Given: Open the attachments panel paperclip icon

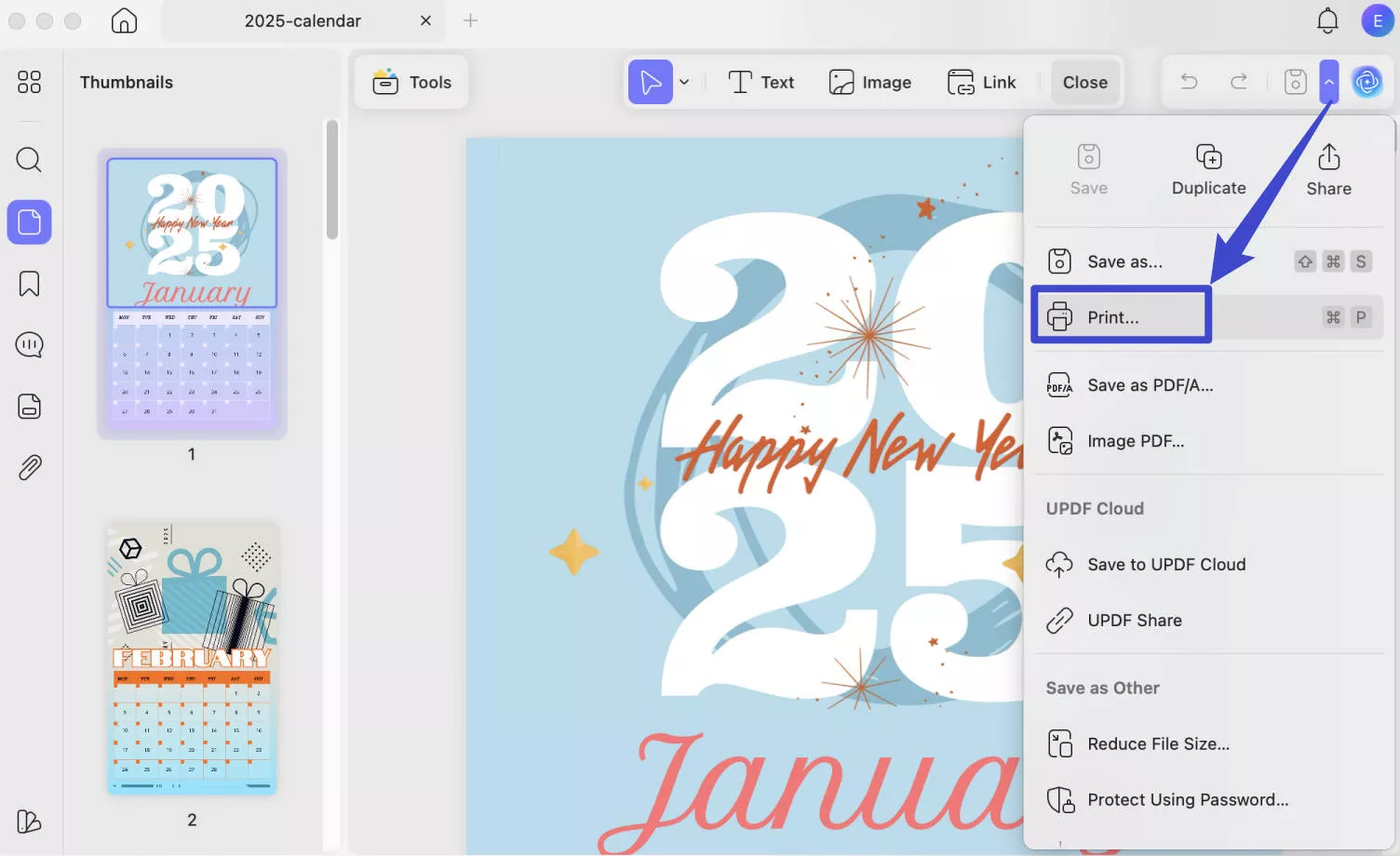Looking at the screenshot, I should (x=29, y=466).
